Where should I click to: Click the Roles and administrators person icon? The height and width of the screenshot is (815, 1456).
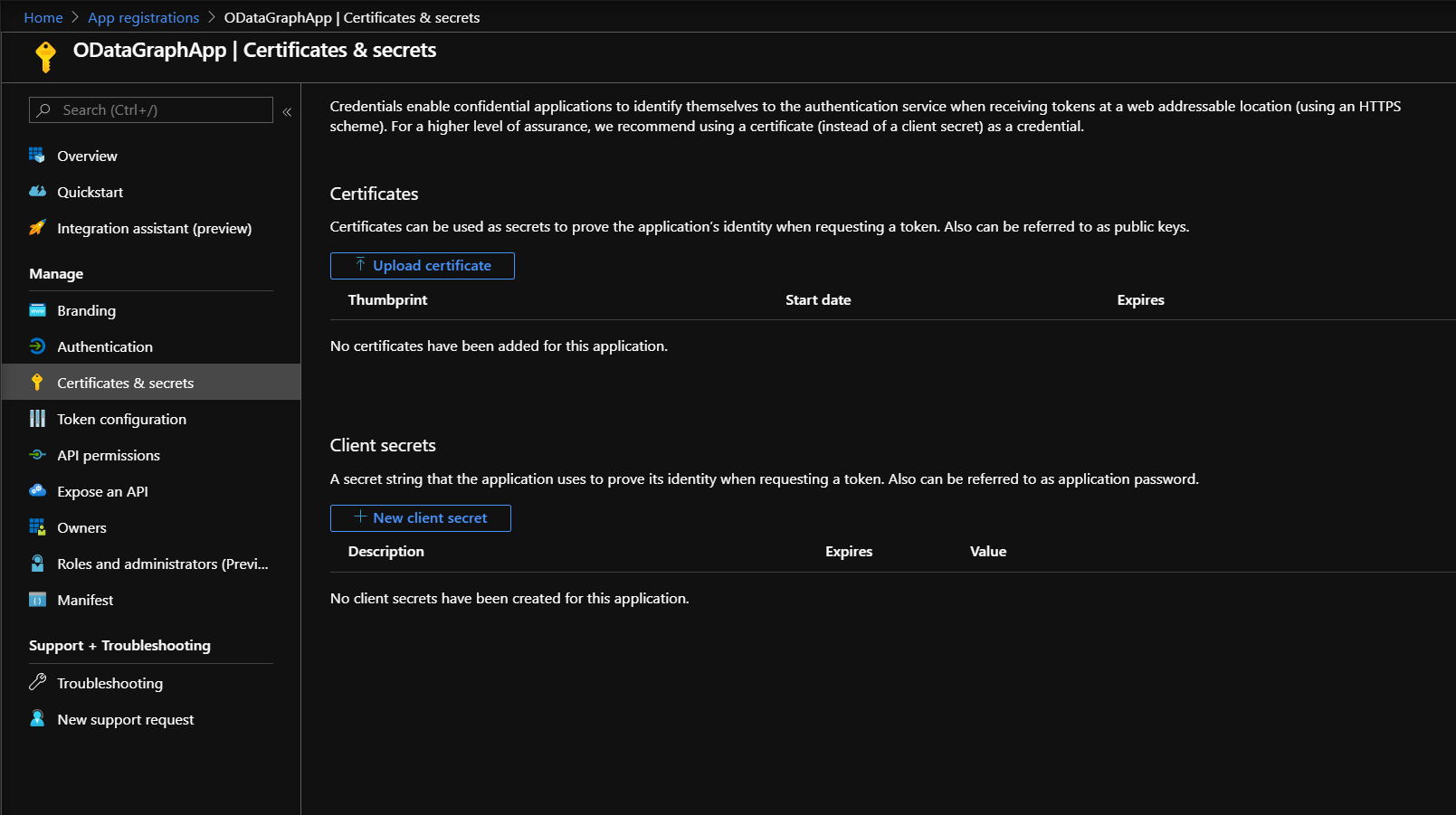point(37,564)
